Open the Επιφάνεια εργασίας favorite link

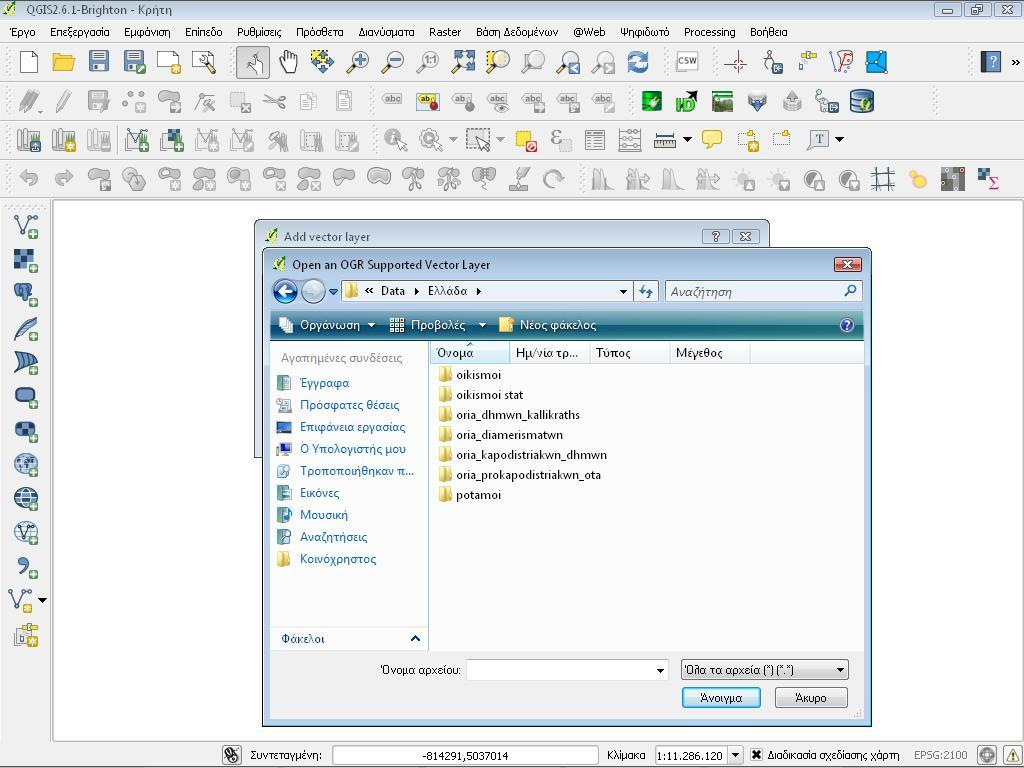click(352, 426)
